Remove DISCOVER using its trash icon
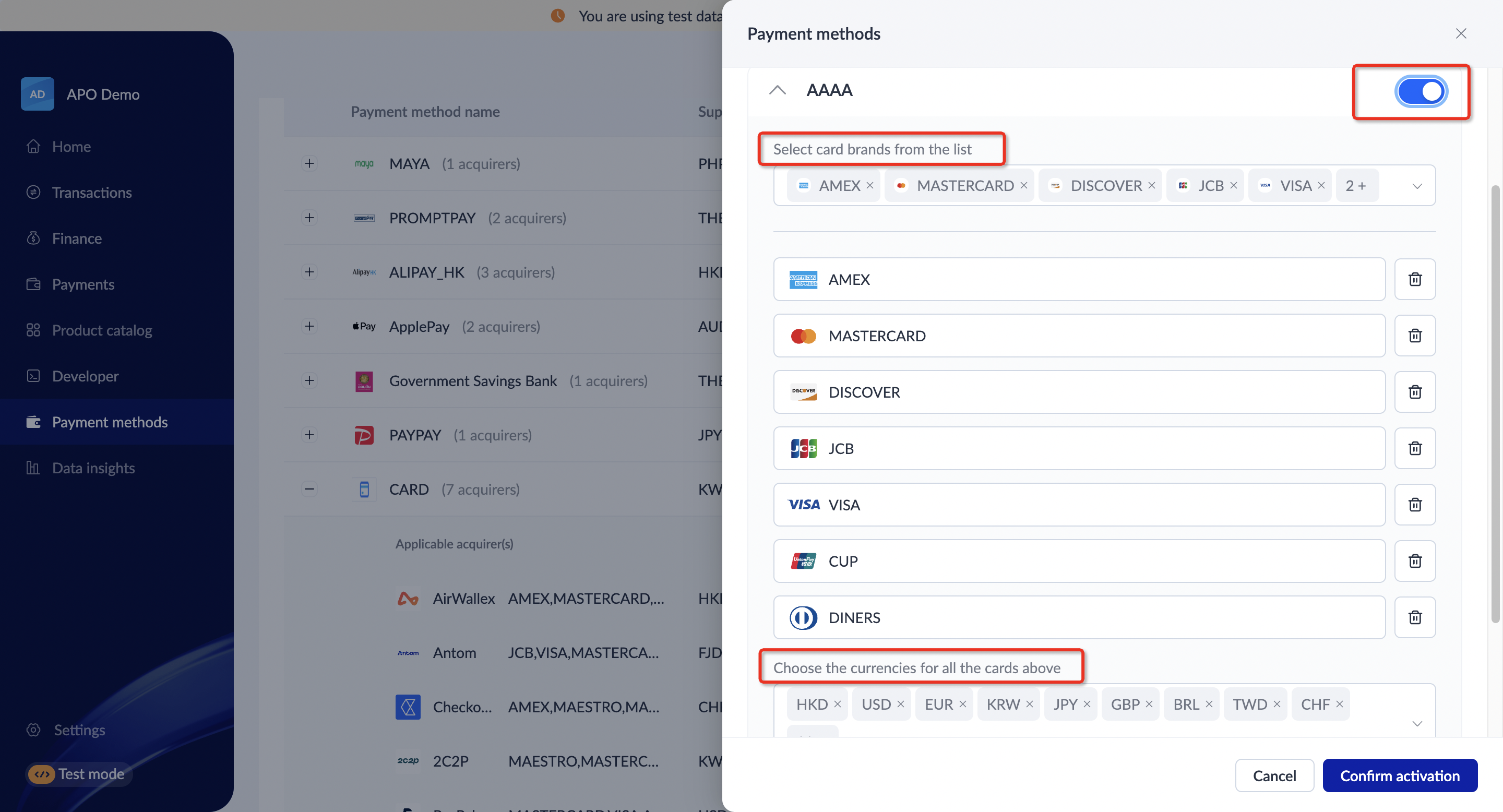1503x812 pixels. pos(1414,392)
